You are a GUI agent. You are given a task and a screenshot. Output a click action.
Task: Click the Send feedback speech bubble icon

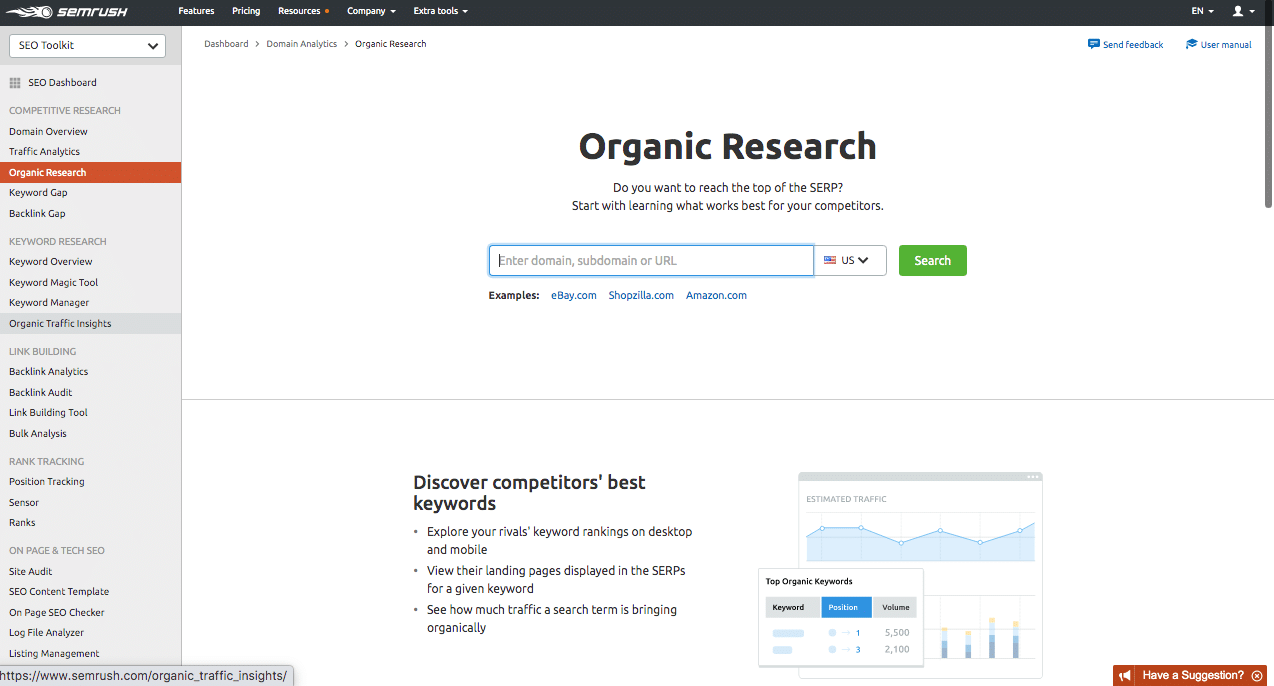pos(1094,44)
